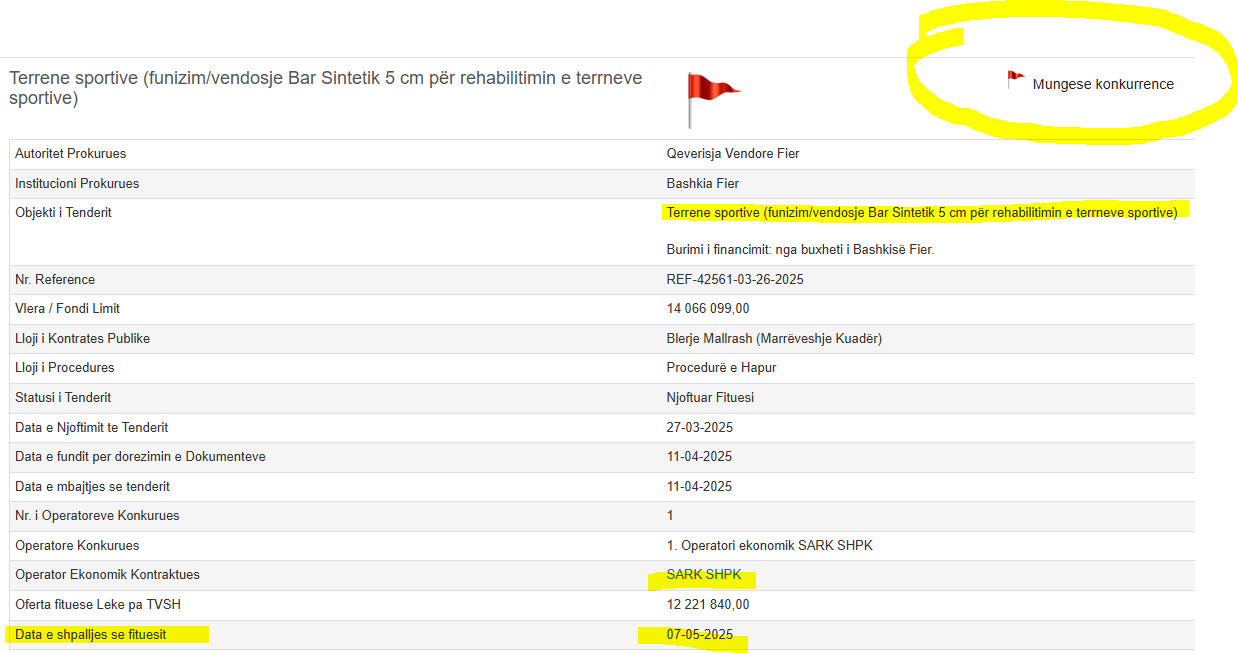The image size is (1238, 653).
Task: Click the winner announcement date 07-05-2025
Action: (700, 635)
